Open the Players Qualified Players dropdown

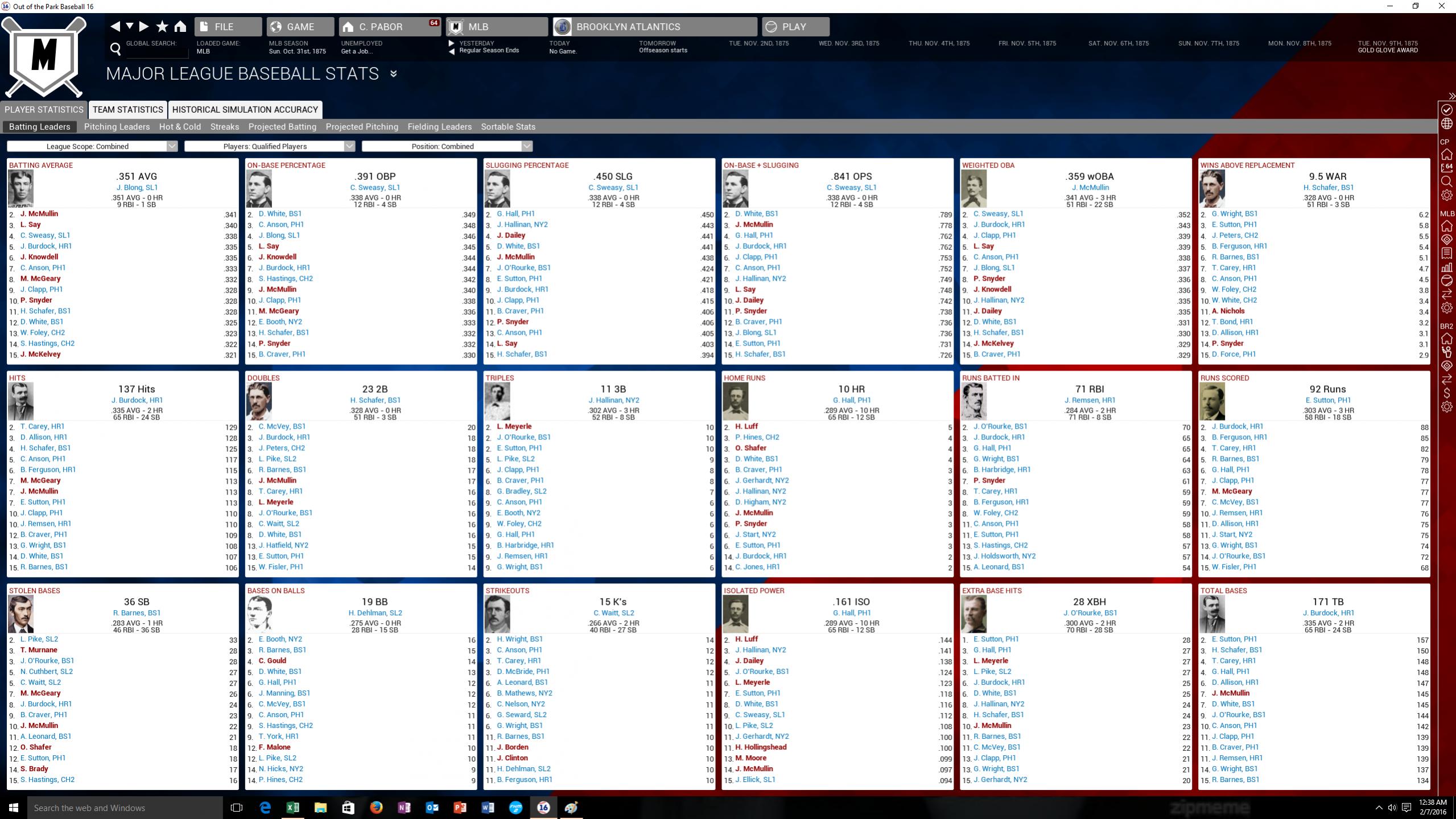(270, 146)
